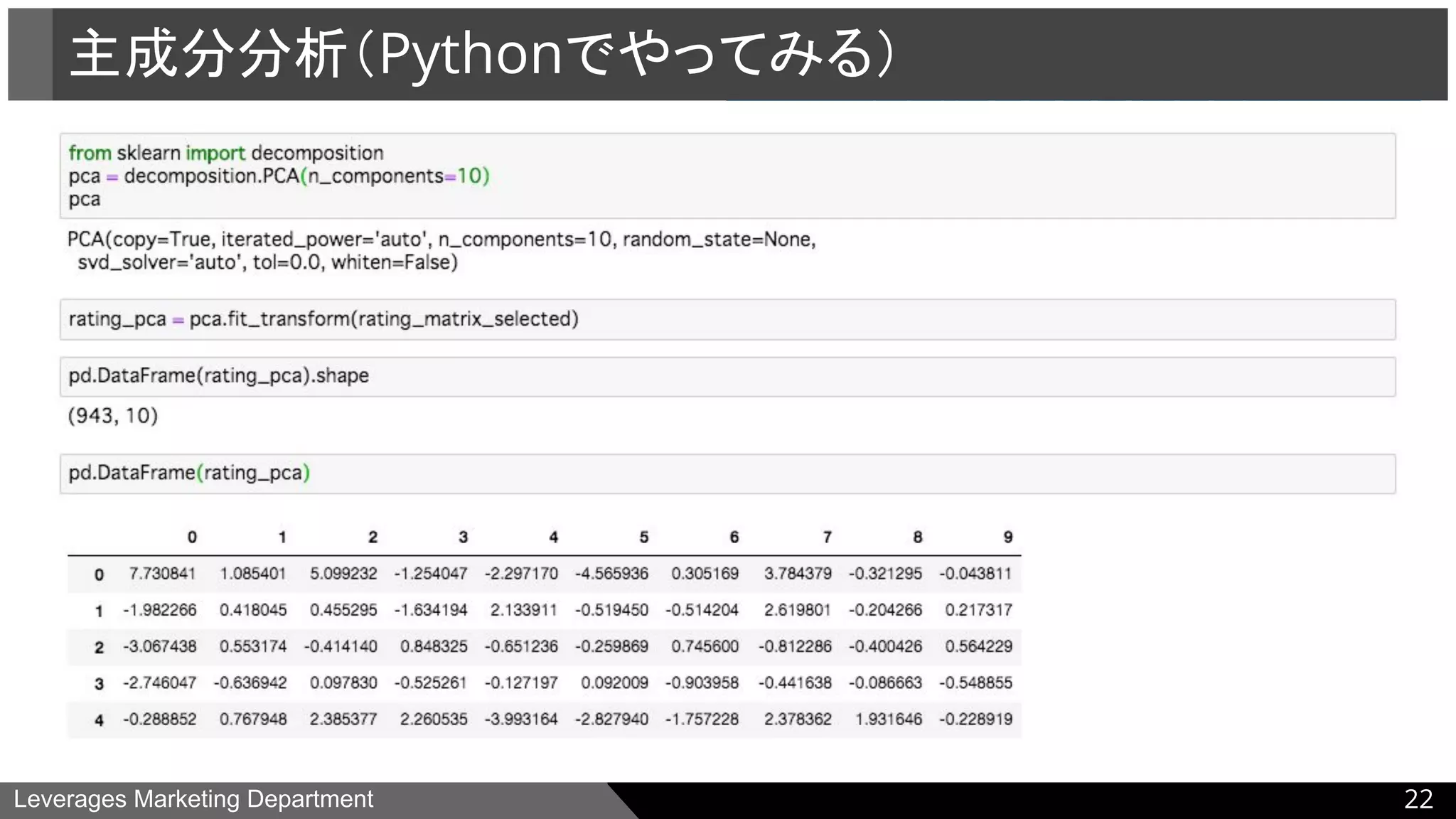Click the slide page number 22
This screenshot has height=819, width=1456.
coord(1418,800)
